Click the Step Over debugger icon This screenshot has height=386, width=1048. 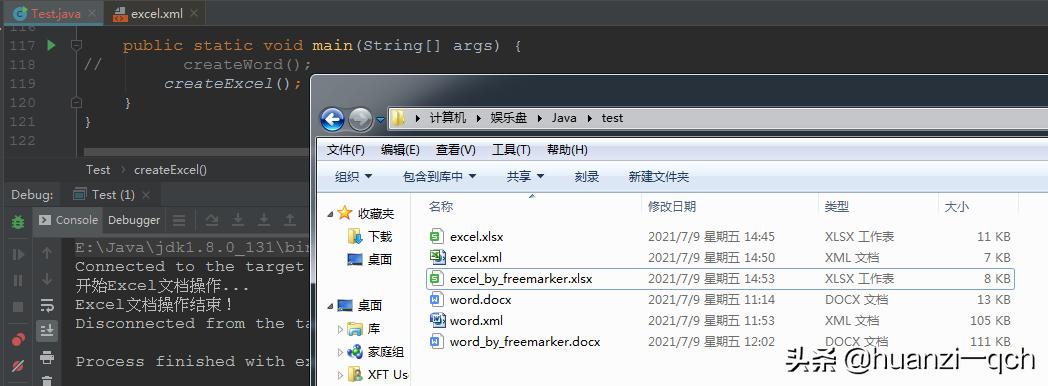(212, 220)
